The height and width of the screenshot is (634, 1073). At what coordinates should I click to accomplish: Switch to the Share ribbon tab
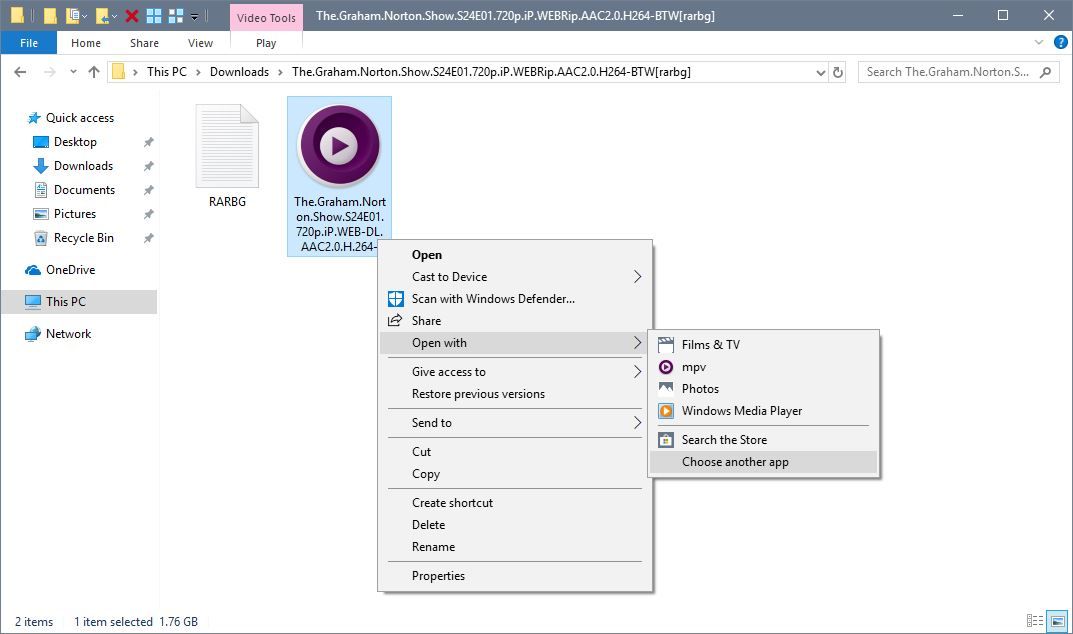(144, 43)
